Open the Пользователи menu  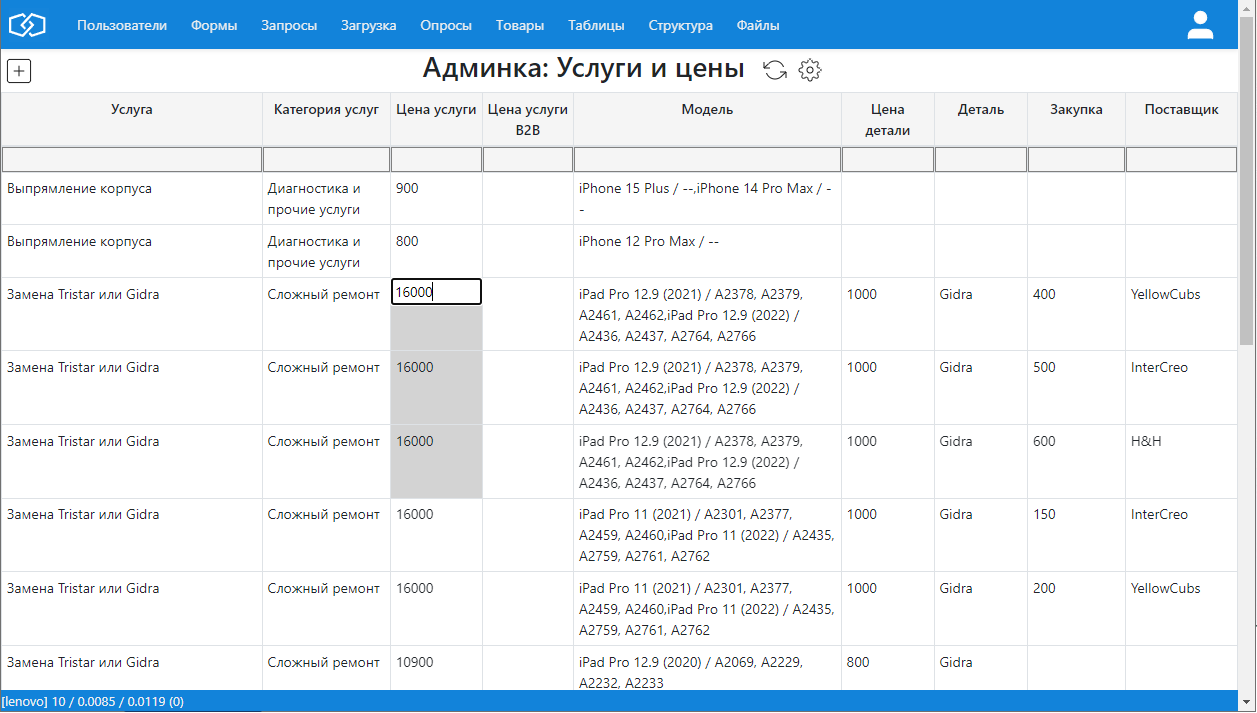tap(122, 26)
